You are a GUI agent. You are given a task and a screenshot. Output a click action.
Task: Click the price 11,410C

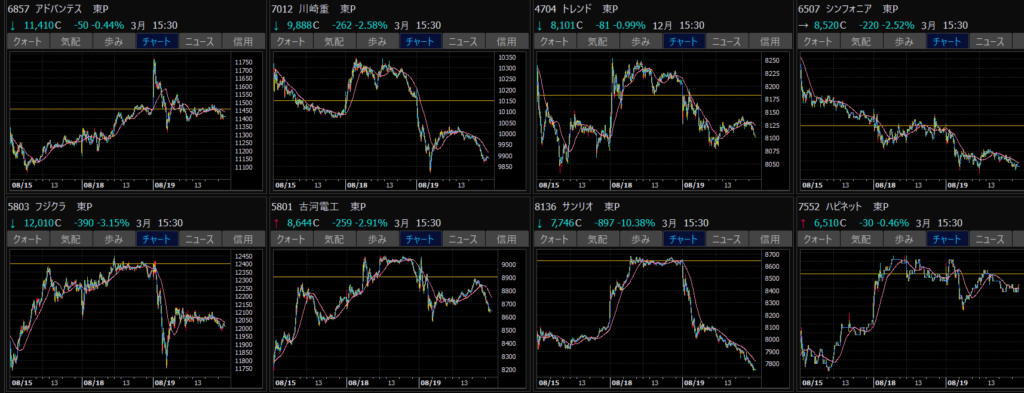43,25
